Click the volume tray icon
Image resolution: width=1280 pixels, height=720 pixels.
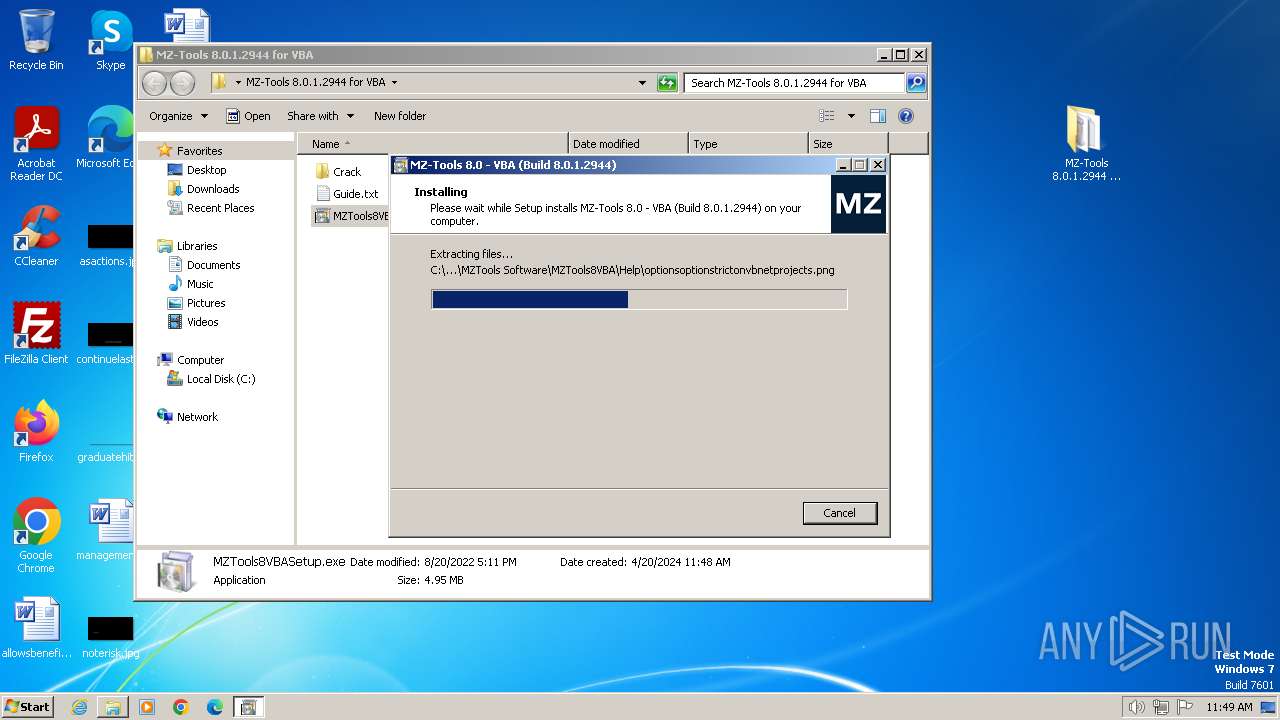click(1137, 707)
